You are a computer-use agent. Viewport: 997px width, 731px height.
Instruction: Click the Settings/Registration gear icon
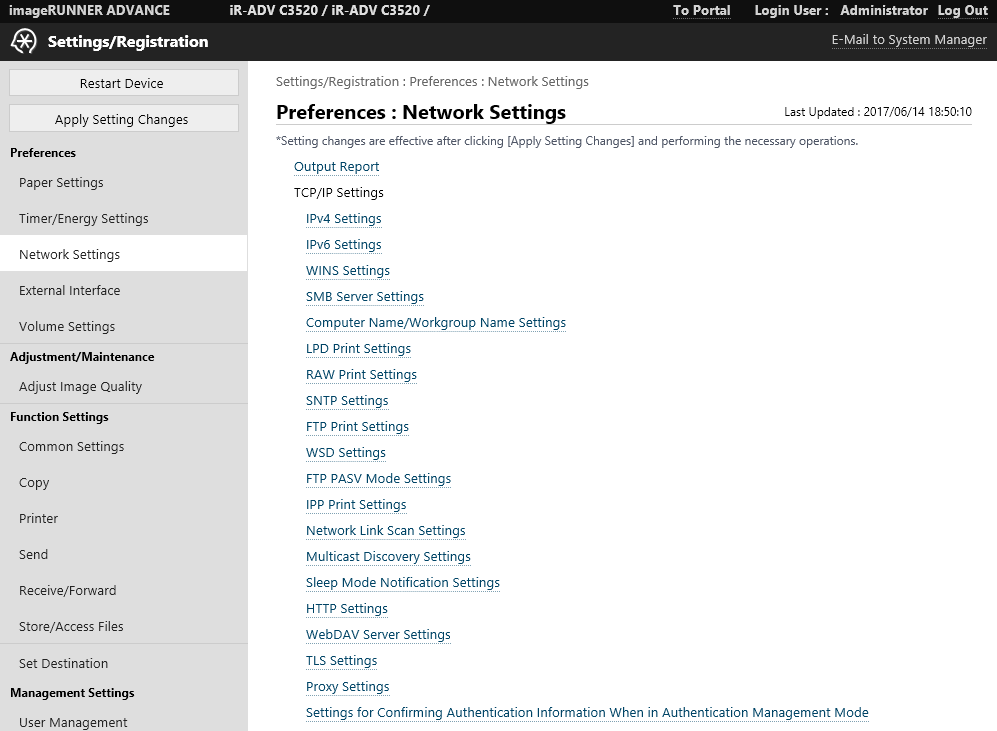(24, 42)
